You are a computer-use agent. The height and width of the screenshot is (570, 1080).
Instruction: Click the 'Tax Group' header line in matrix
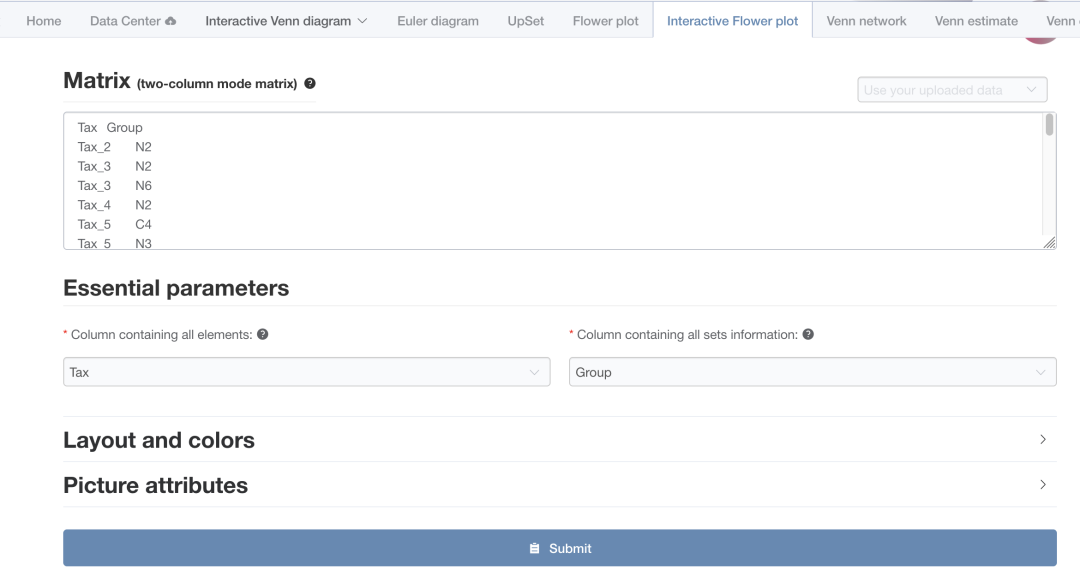(x=110, y=127)
